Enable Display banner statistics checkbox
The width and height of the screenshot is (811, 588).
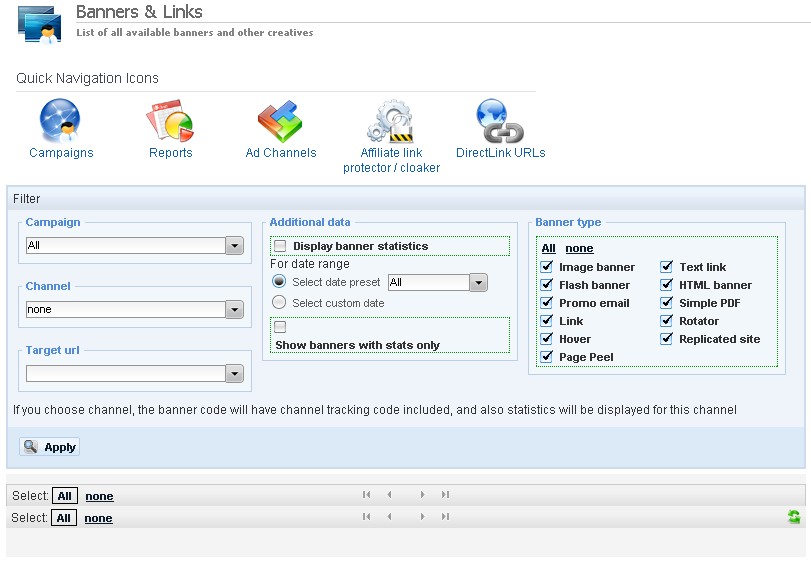click(281, 246)
